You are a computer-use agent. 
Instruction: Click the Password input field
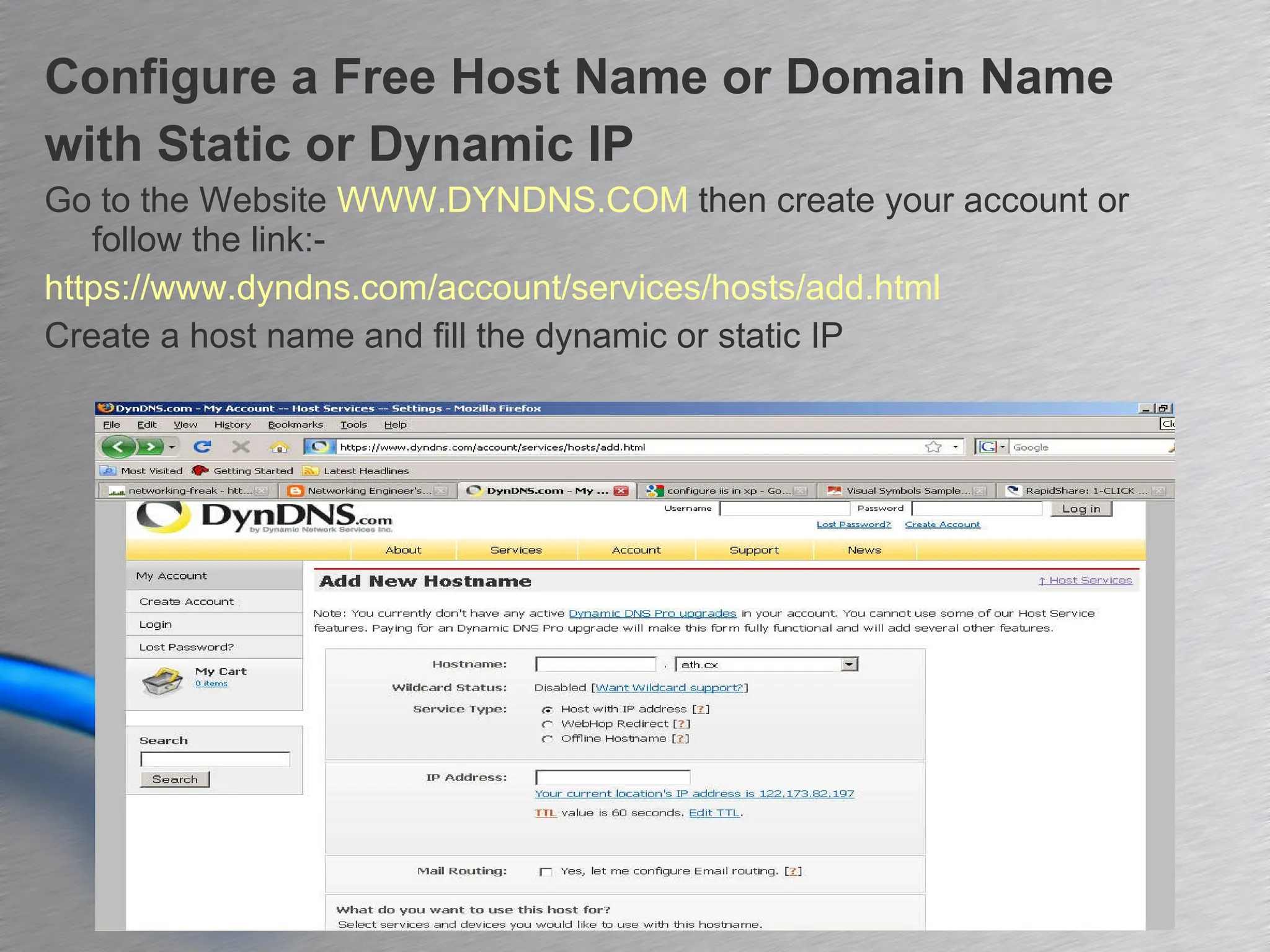click(x=977, y=509)
